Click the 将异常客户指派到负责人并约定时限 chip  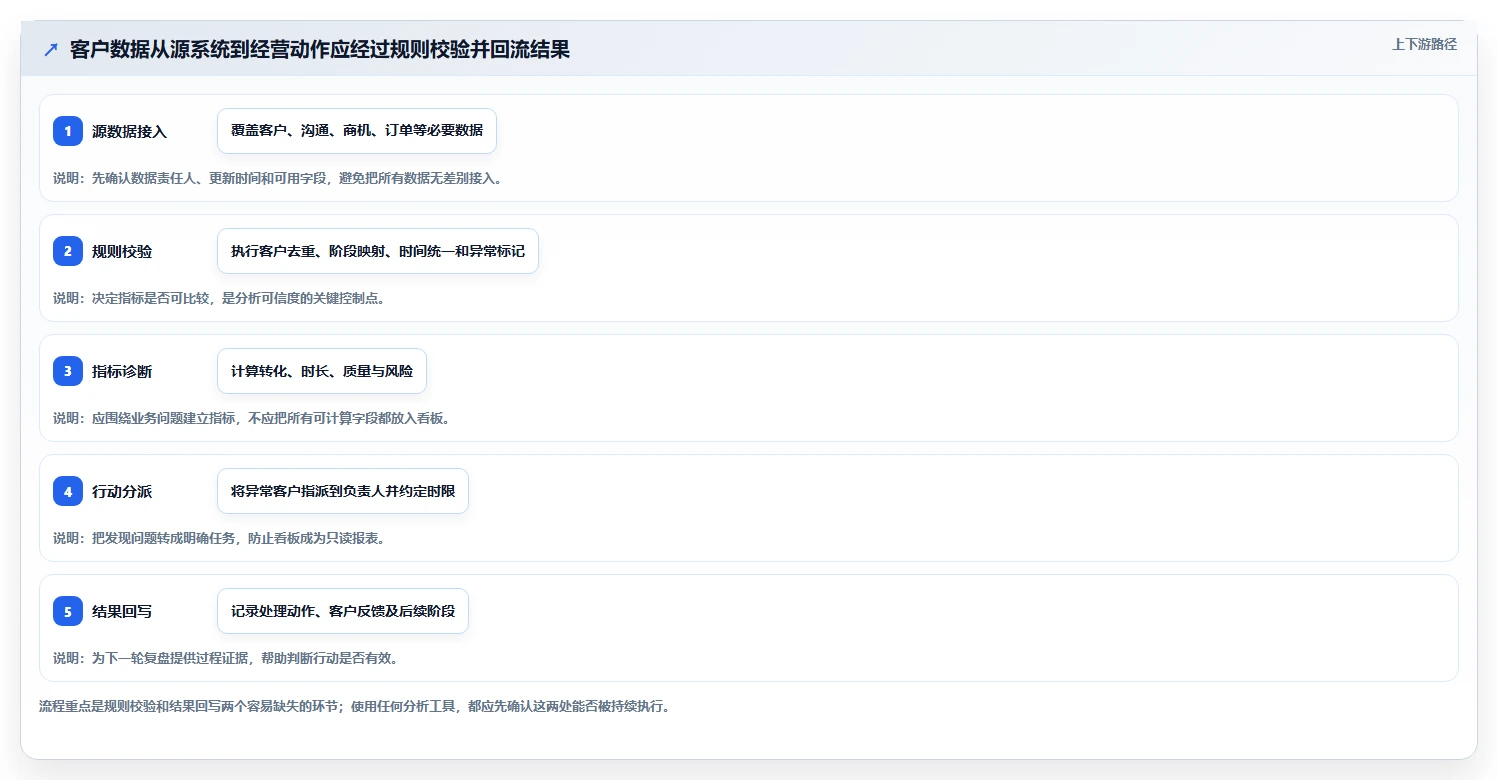click(343, 491)
